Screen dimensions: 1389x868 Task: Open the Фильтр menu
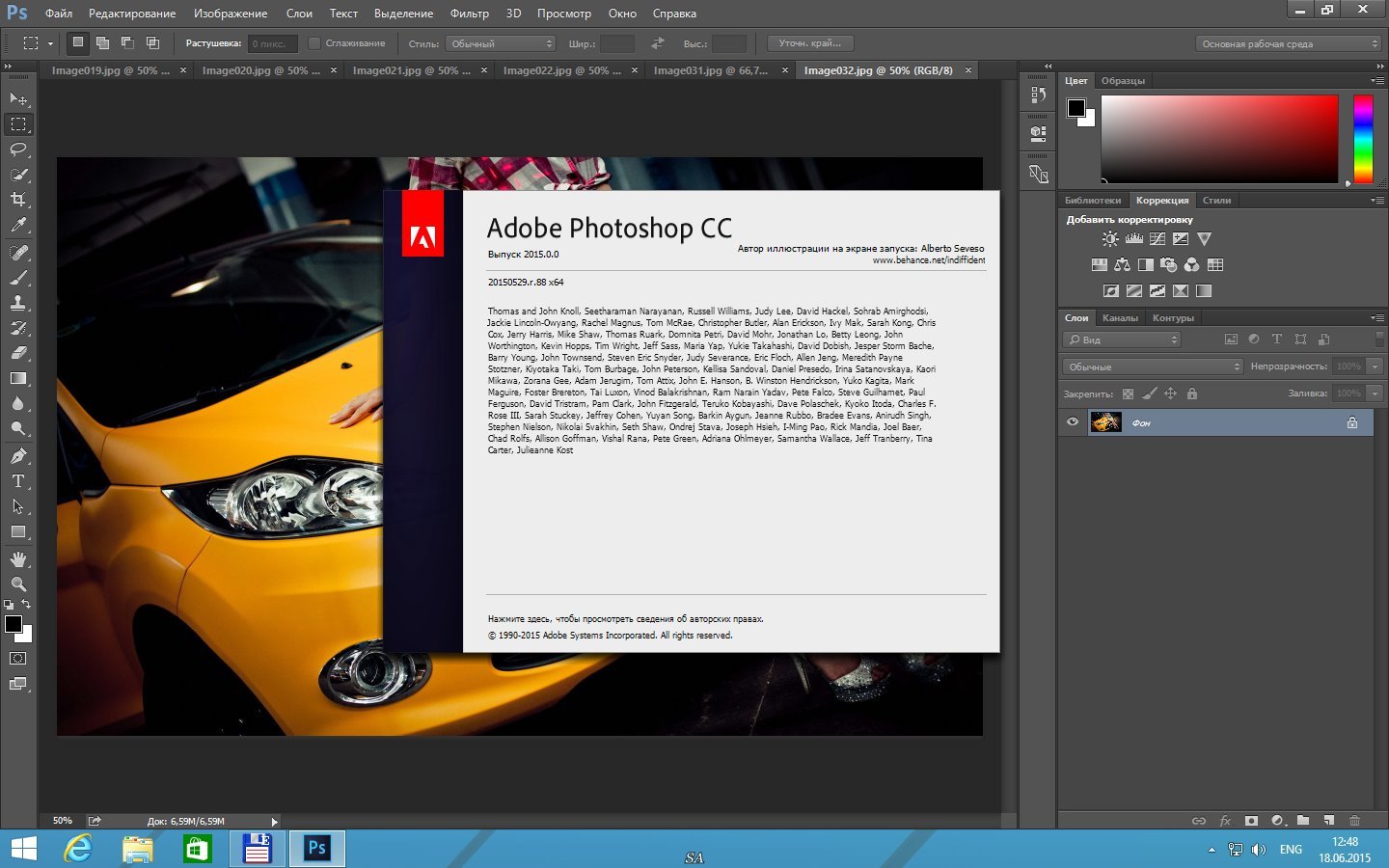(469, 14)
